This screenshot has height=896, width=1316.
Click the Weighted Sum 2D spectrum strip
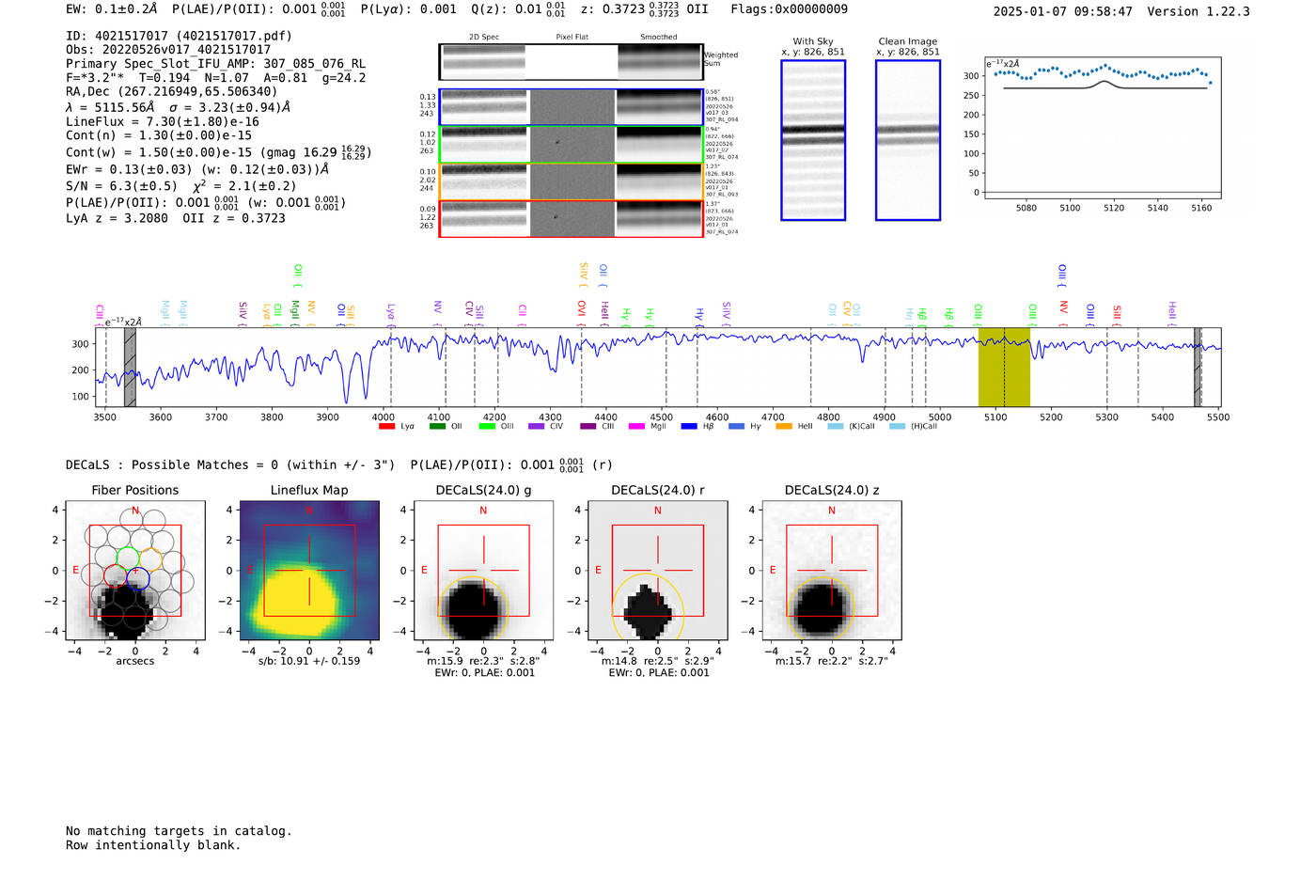pyautogui.click(x=571, y=62)
